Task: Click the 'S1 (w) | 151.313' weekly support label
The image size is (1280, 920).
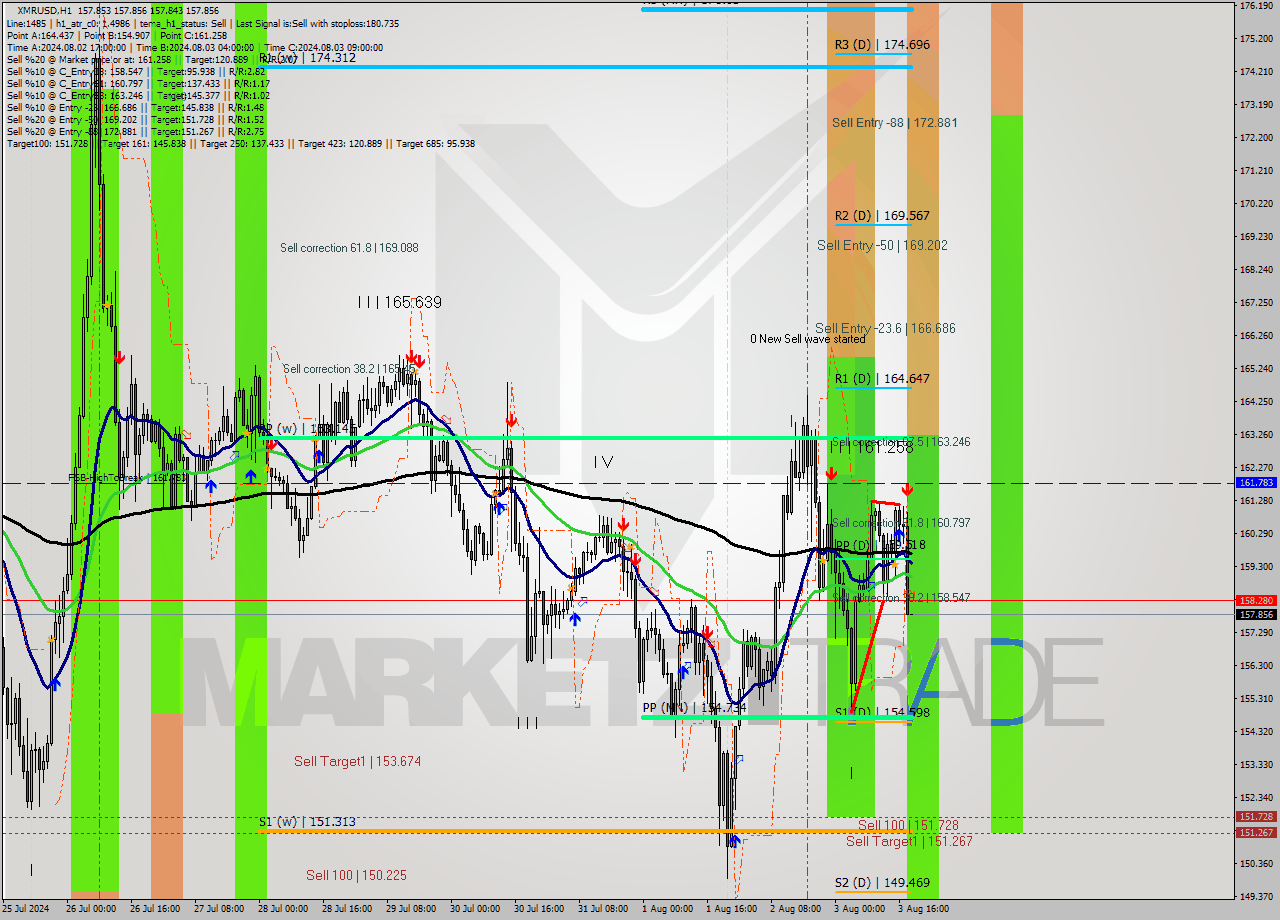Action: coord(307,822)
